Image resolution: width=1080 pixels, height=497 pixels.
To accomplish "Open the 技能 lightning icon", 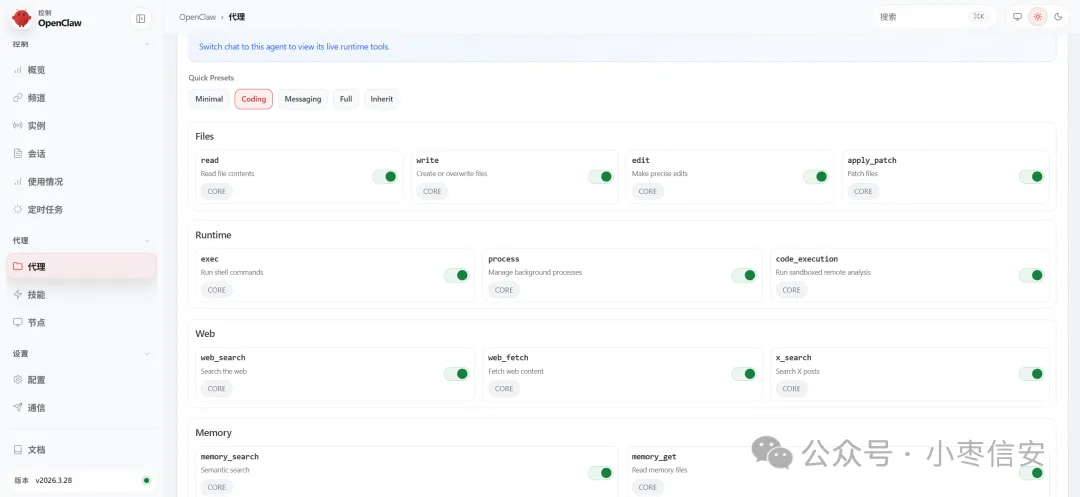I will [18, 295].
